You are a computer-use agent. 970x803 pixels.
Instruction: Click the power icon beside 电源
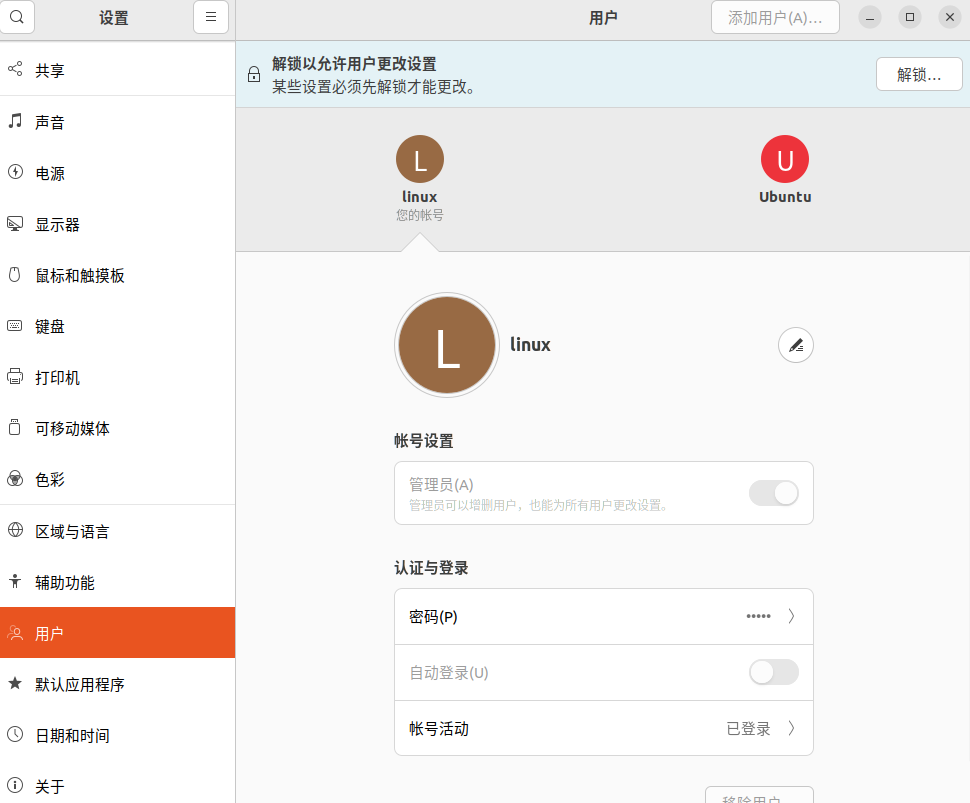[15, 172]
